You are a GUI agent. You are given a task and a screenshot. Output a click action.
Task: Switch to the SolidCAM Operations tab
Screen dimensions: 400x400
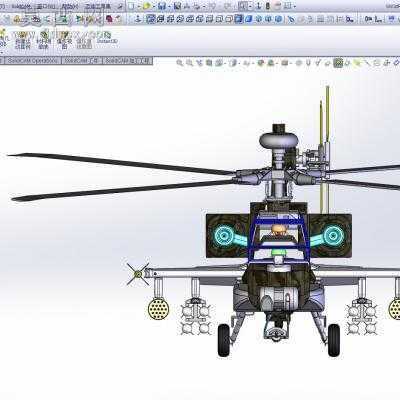(33, 61)
